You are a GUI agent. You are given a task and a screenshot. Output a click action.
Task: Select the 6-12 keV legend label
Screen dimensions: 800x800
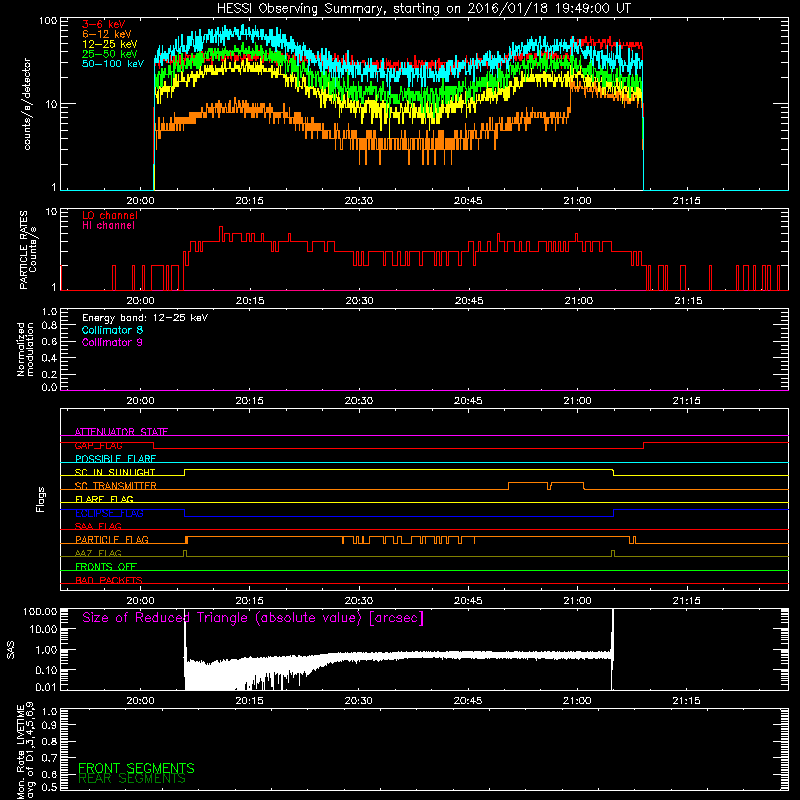107,34
